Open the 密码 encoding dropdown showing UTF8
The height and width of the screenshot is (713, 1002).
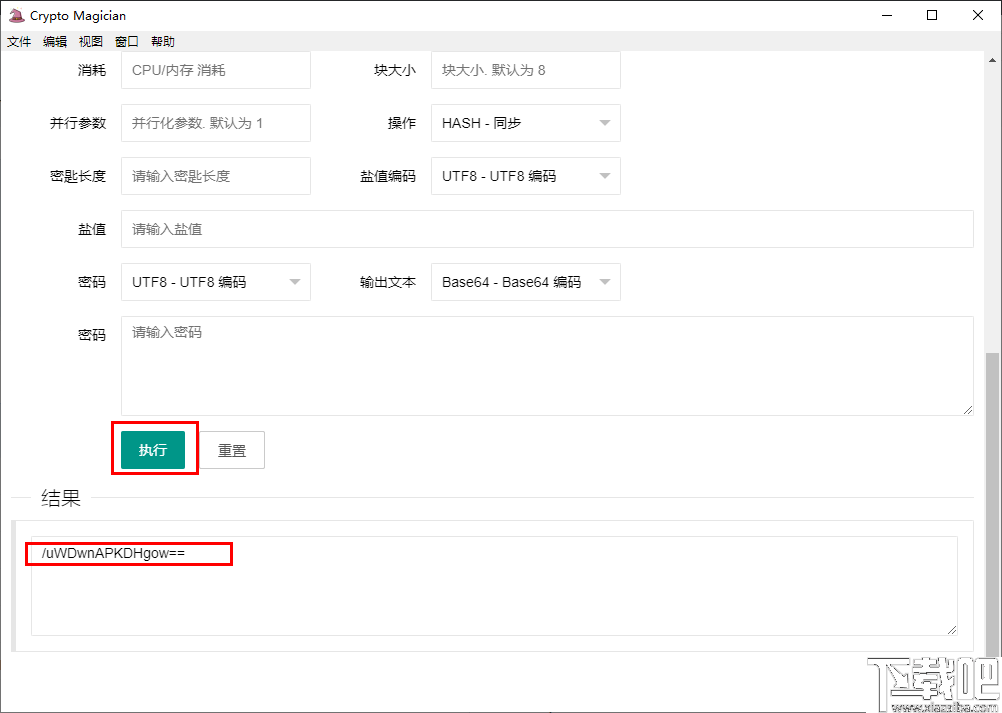pyautogui.click(x=215, y=281)
